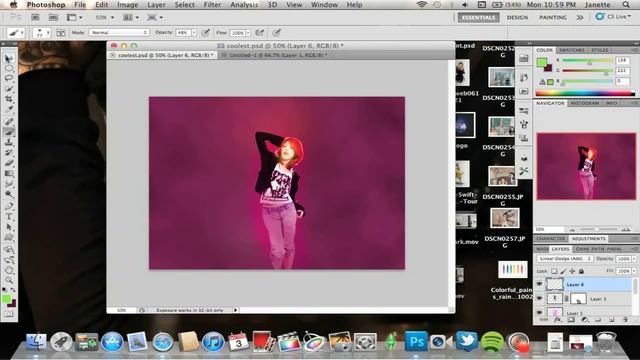640x360 pixels.
Task: Switch to the Styles tab
Action: pyautogui.click(x=600, y=50)
